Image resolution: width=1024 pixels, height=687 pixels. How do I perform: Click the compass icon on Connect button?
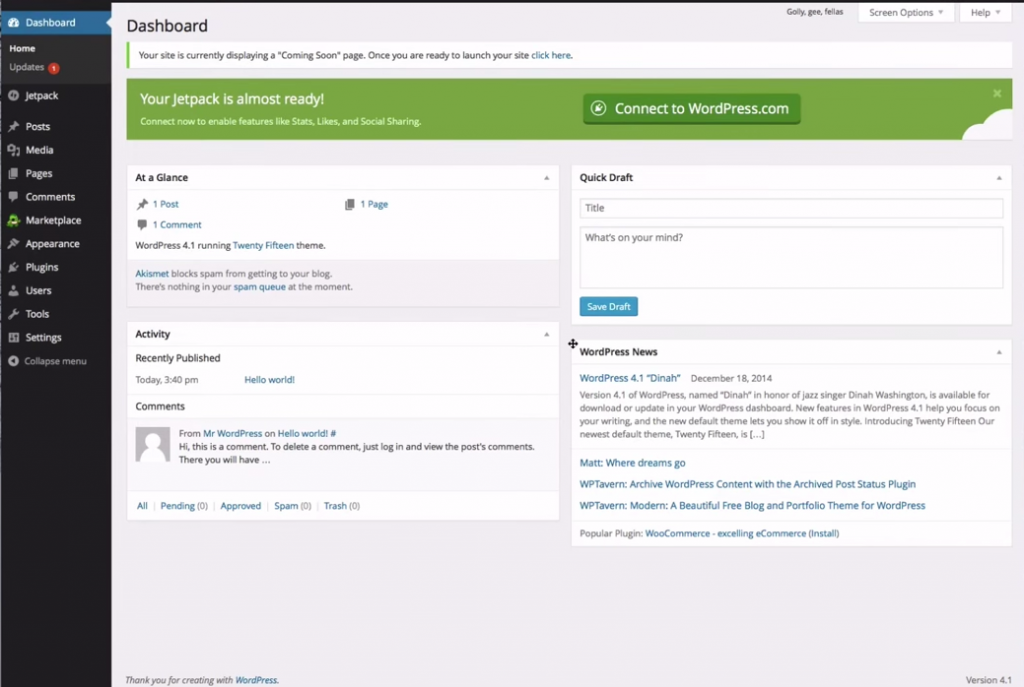point(598,108)
